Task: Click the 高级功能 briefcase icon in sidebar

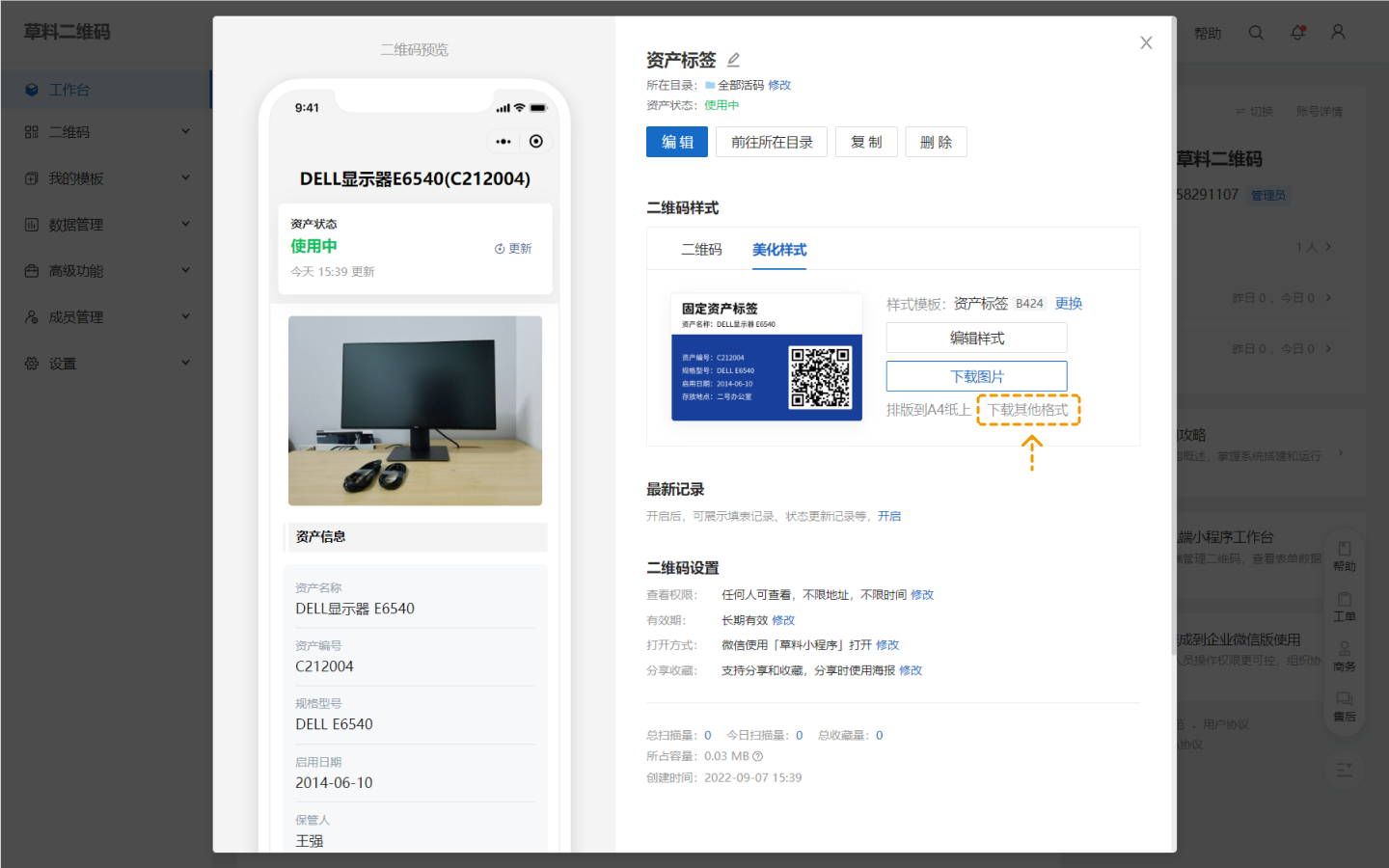Action: (32, 271)
